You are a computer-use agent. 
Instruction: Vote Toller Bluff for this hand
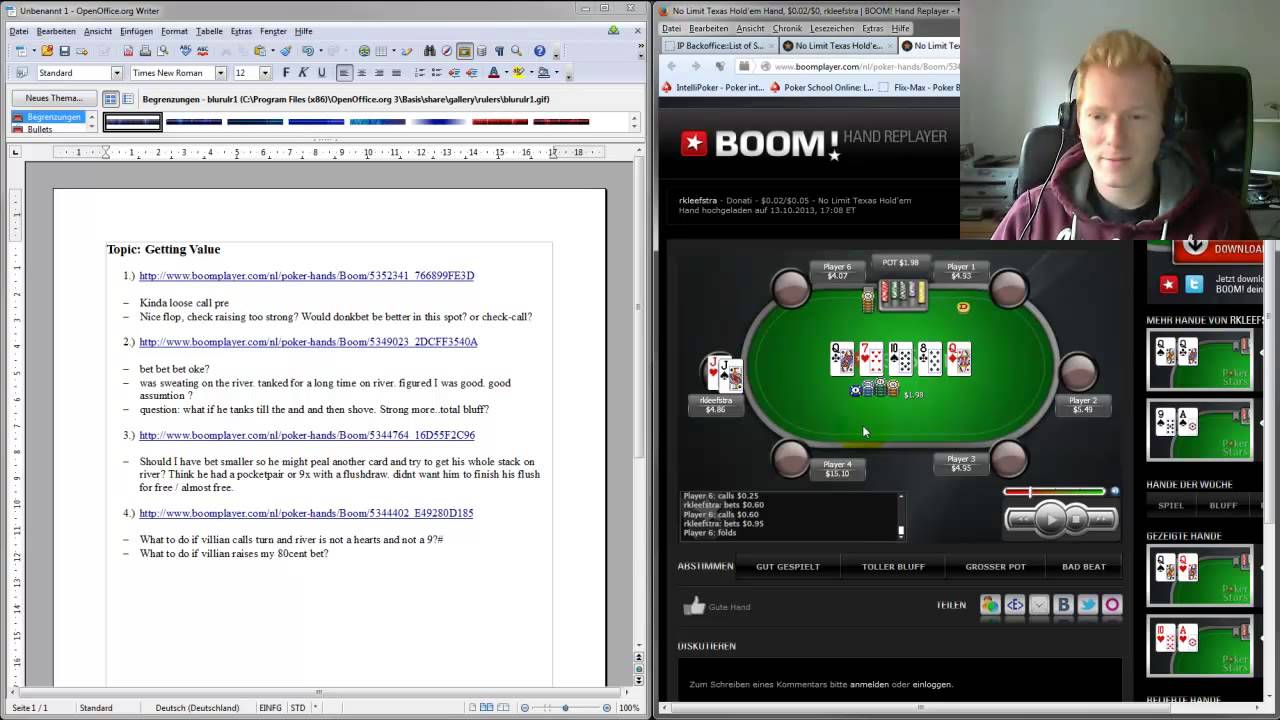click(893, 566)
